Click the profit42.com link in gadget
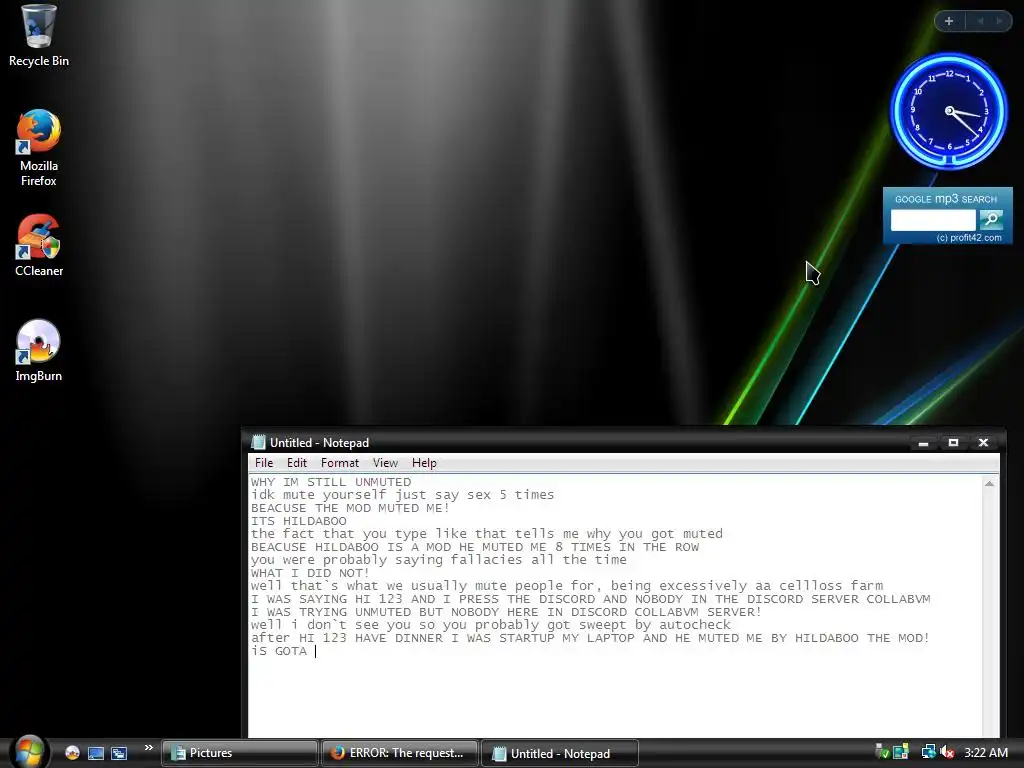Viewport: 1024px width, 768px height. coord(968,238)
